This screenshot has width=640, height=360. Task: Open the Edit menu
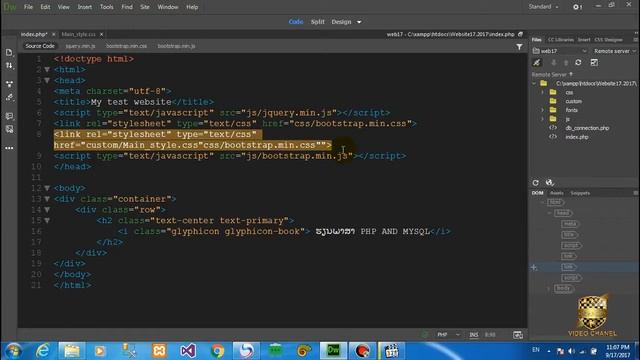(x=45, y=7)
